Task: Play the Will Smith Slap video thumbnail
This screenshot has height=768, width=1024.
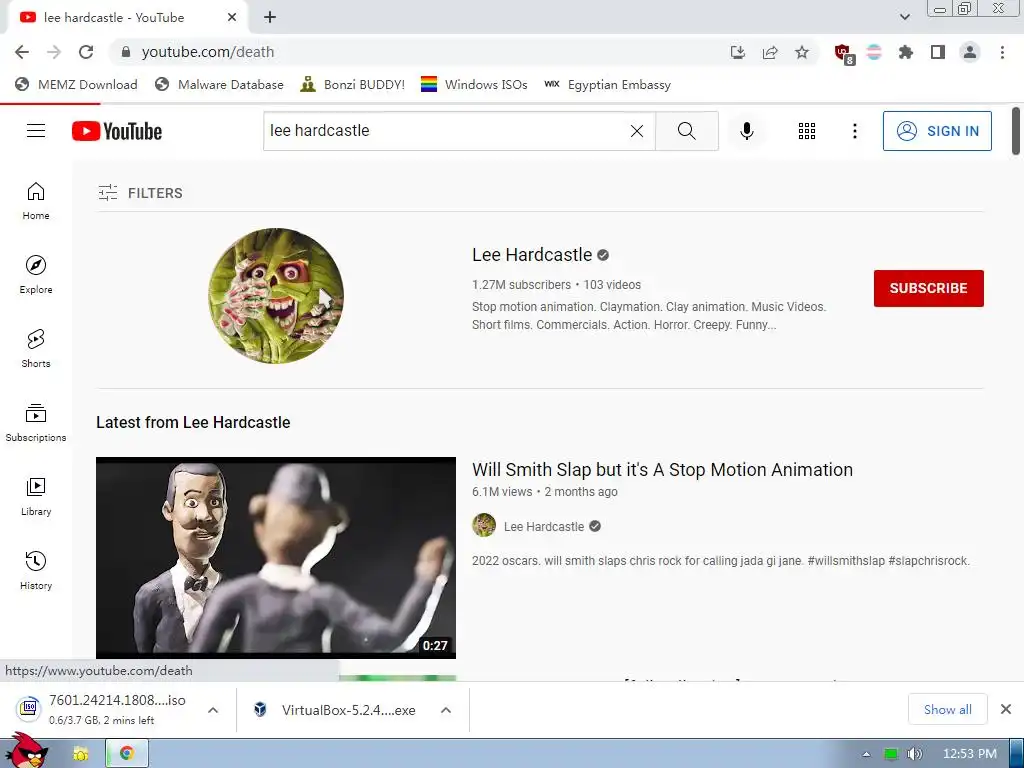Action: (x=276, y=558)
